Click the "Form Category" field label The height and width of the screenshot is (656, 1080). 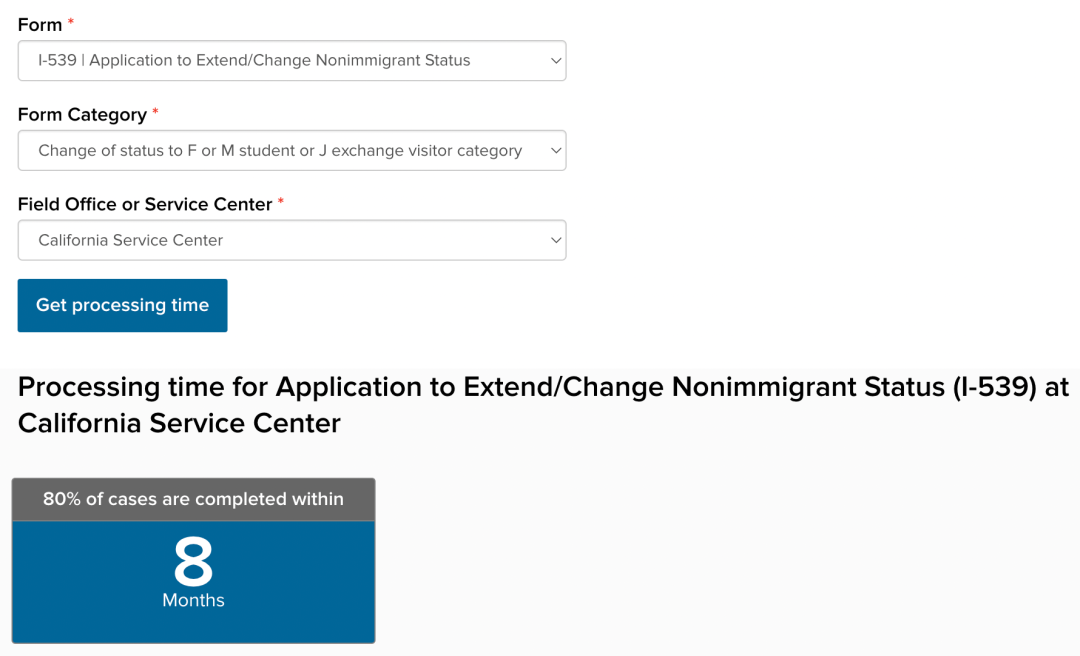pyautogui.click(x=82, y=115)
